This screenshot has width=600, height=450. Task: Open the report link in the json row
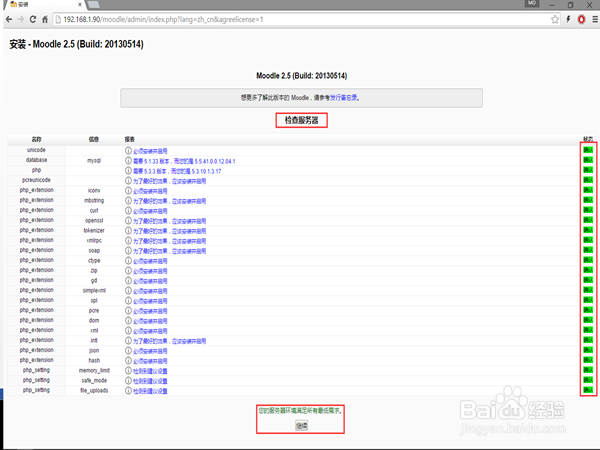[x=150, y=351]
